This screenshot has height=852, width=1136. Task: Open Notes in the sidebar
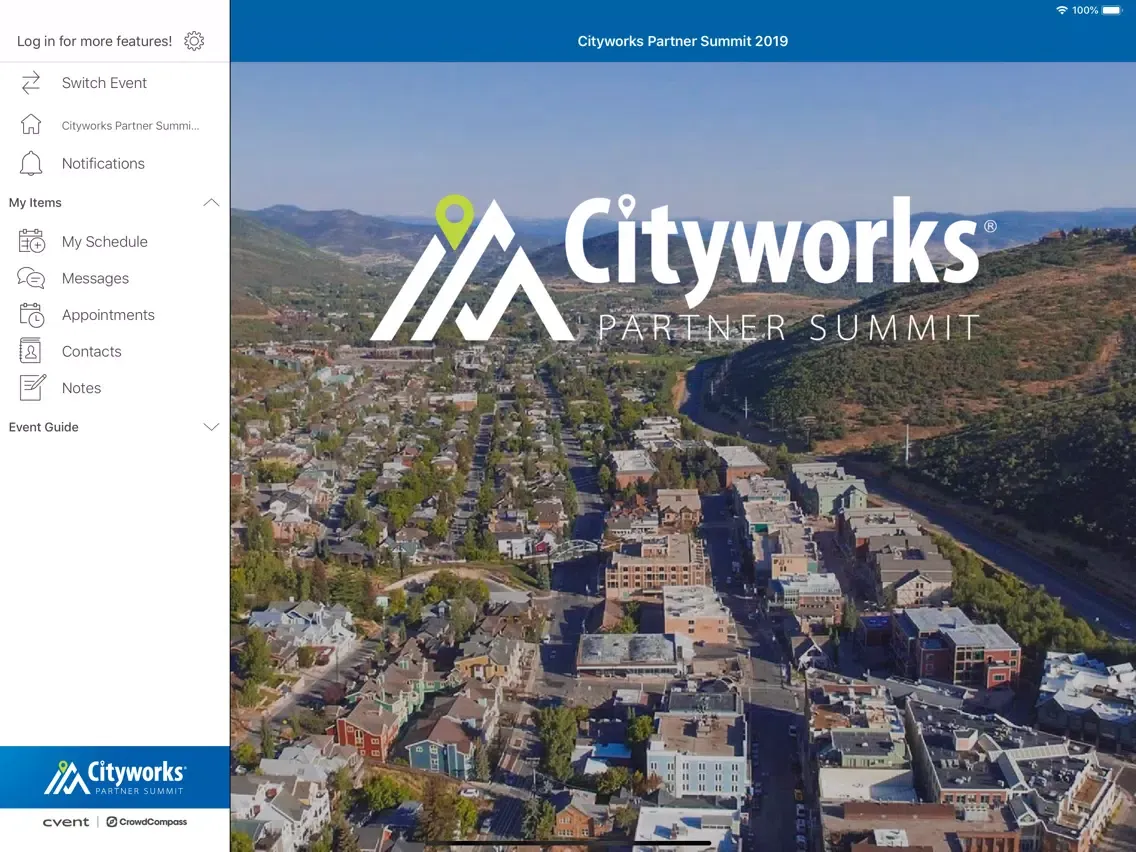[x=115, y=388]
